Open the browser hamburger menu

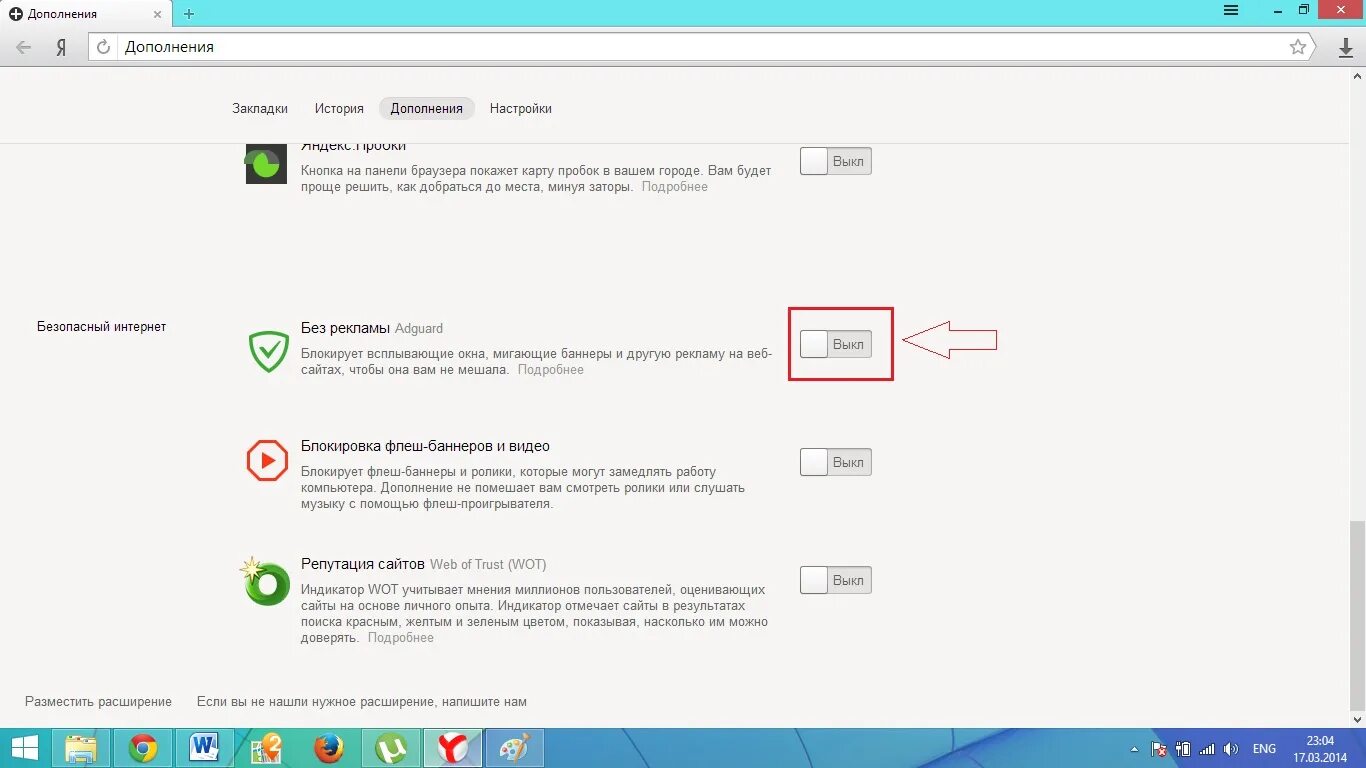coord(1231,10)
